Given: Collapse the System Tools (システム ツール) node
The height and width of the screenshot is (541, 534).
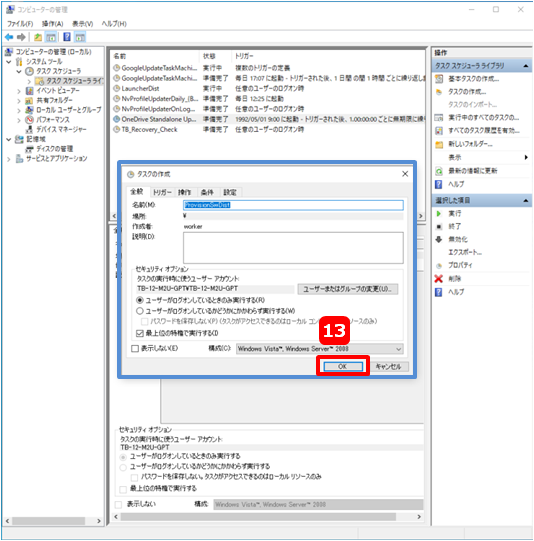Looking at the screenshot, I should pos(9,62).
